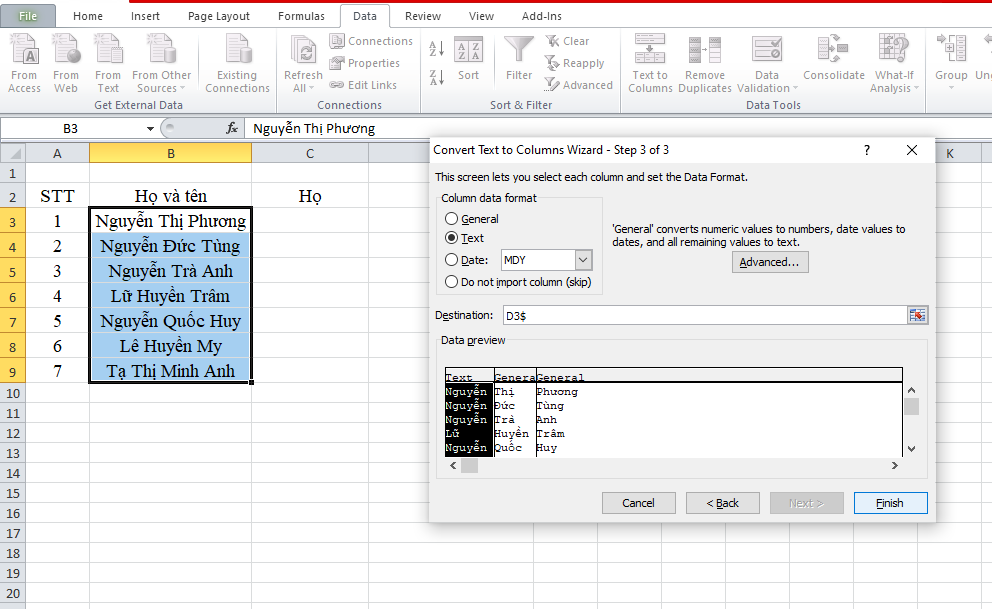Viewport: 992px width, 609px height.
Task: Click Edit Links in Connections group
Action: 363,85
